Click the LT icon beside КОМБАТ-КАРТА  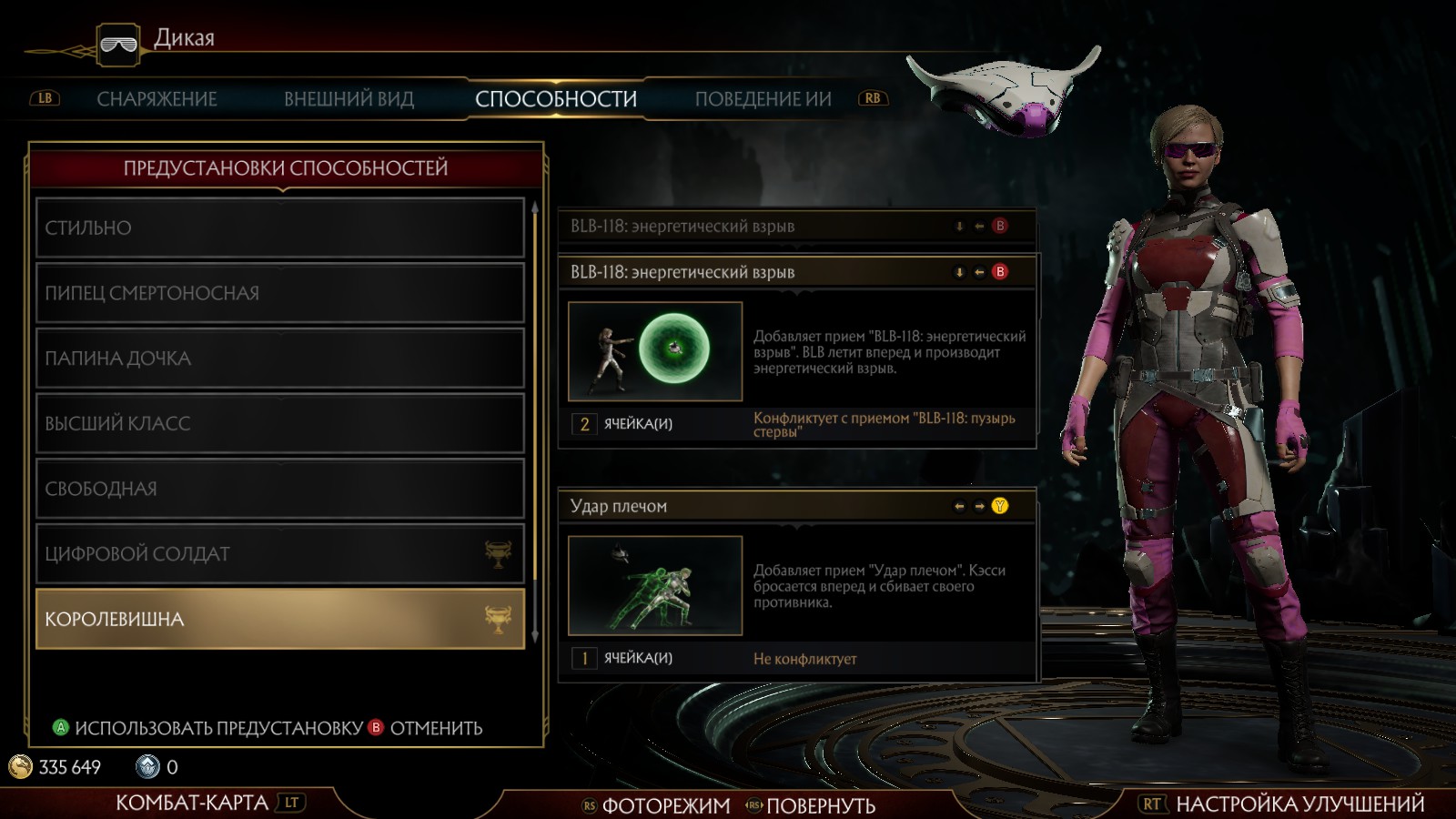pyautogui.click(x=291, y=803)
